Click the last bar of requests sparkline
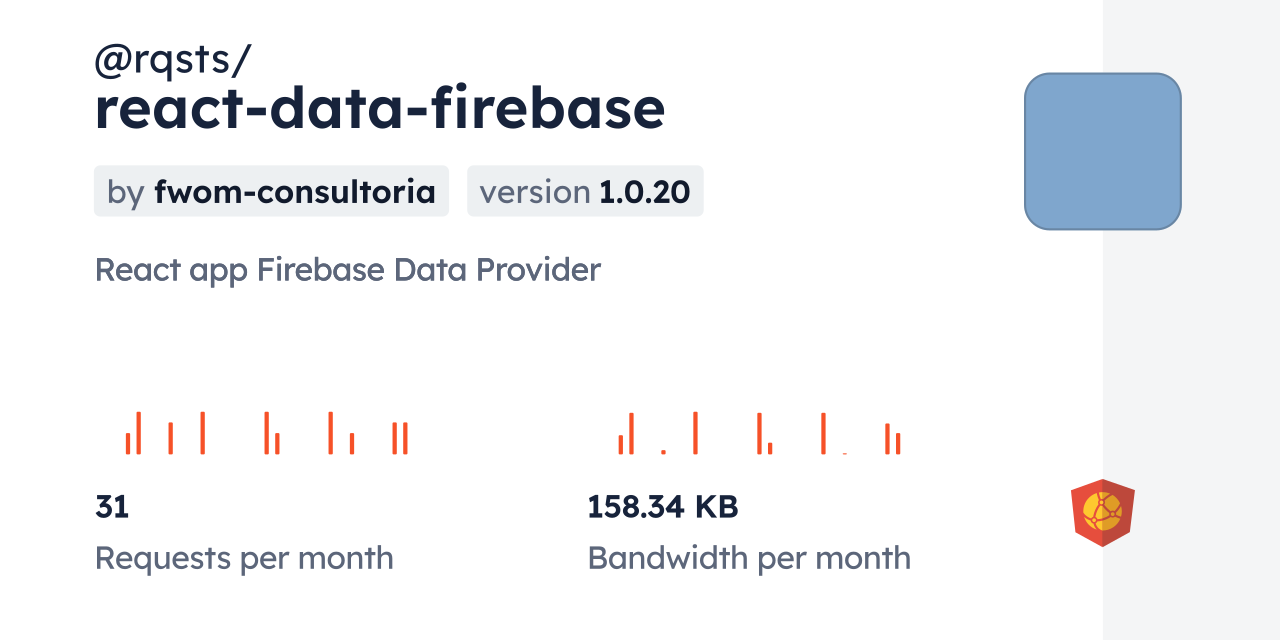 pos(405,438)
